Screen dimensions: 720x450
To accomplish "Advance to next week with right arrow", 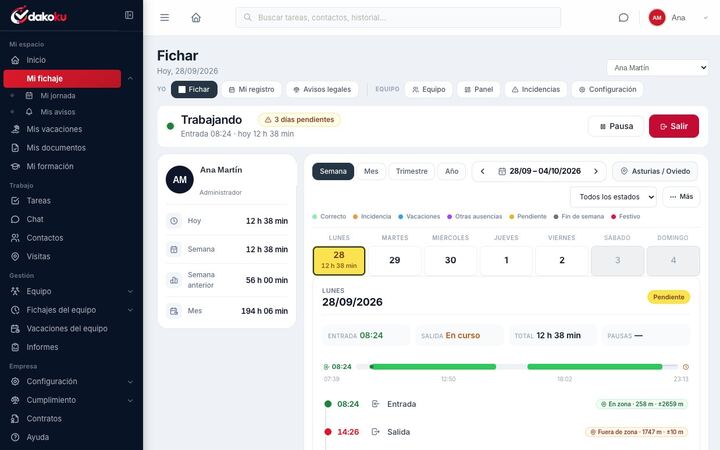I will pyautogui.click(x=596, y=171).
